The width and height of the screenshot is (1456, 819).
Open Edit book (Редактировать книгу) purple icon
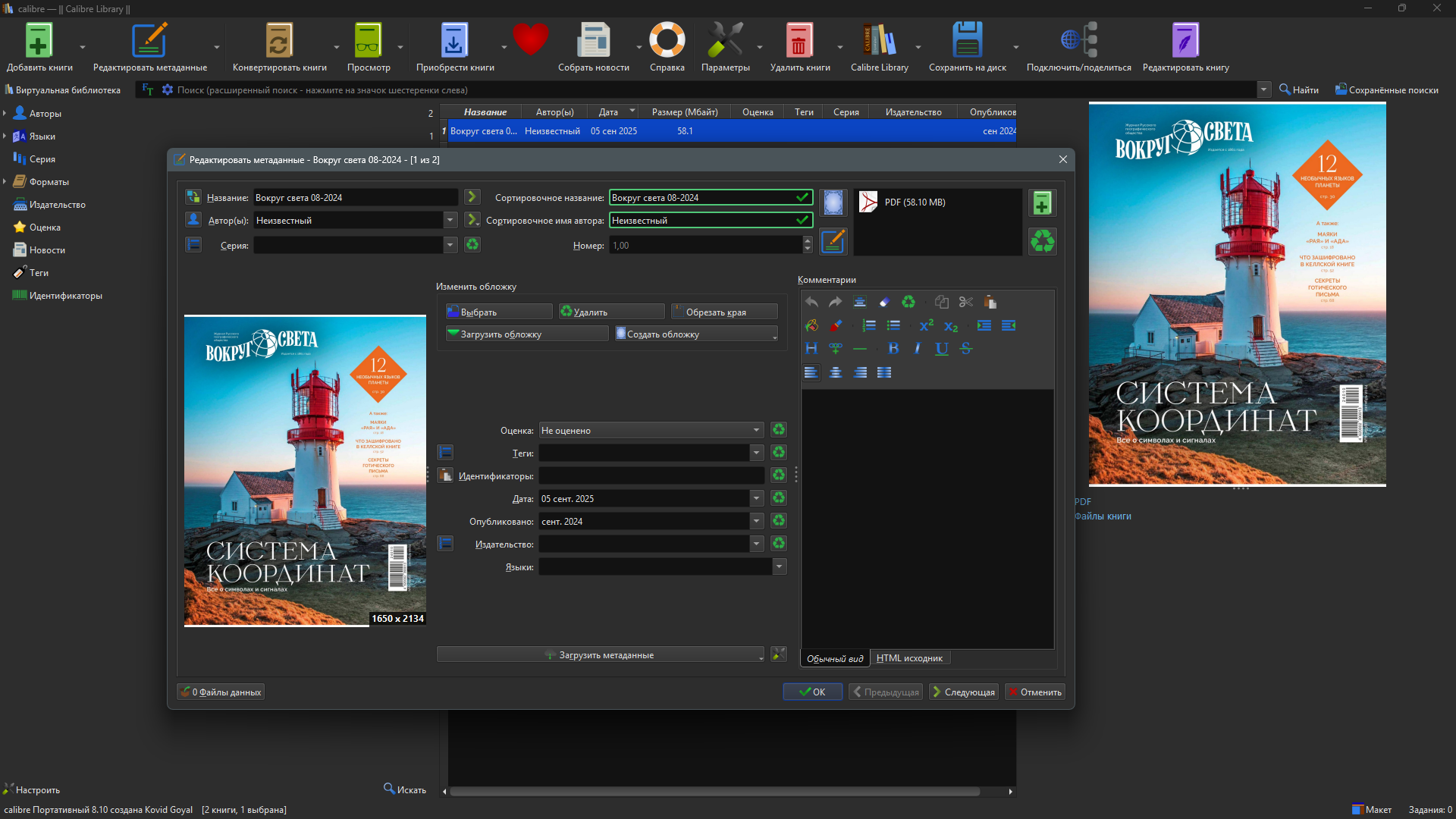point(1185,40)
